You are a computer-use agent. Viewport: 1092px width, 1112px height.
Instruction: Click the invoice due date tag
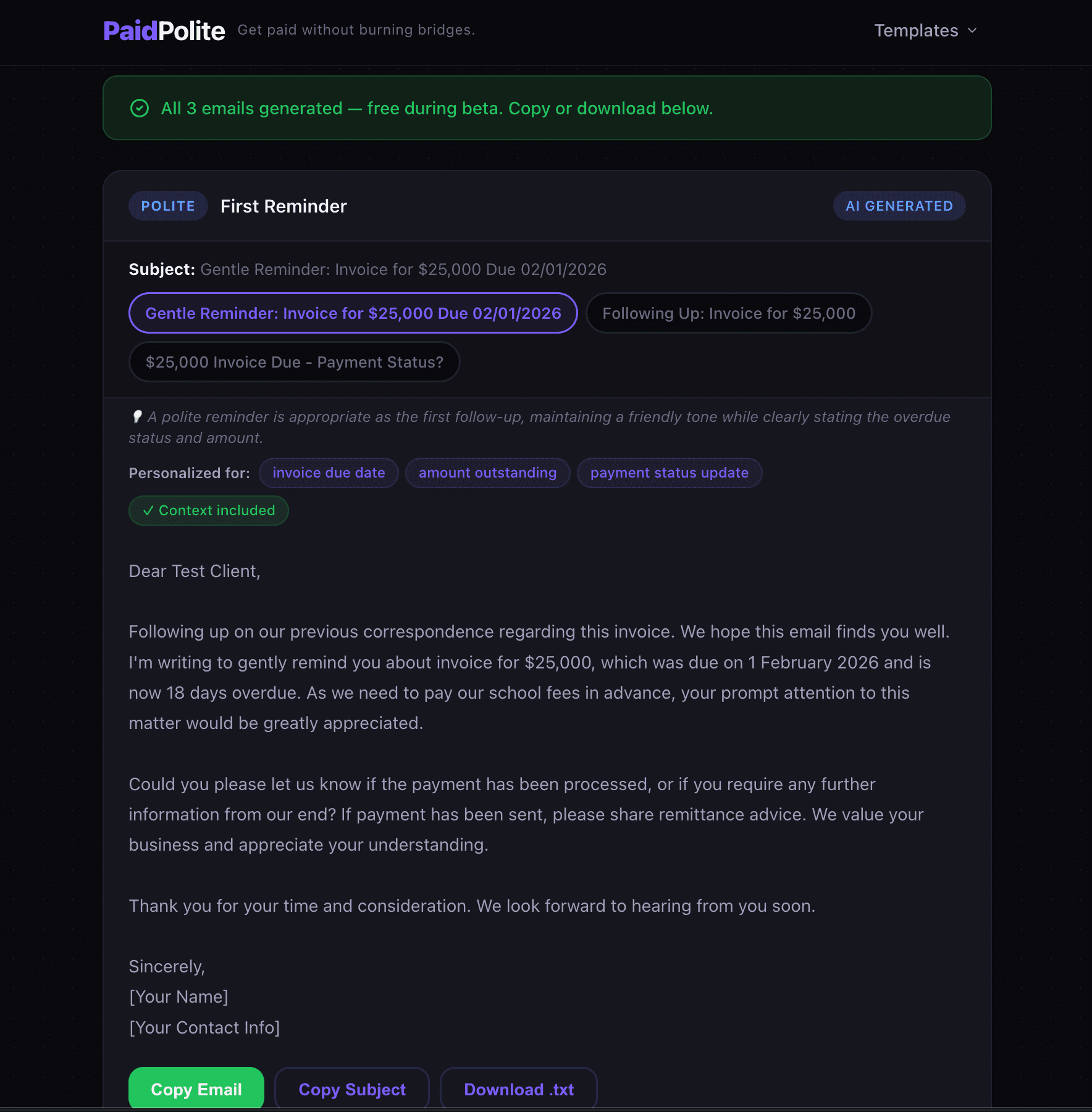328,473
